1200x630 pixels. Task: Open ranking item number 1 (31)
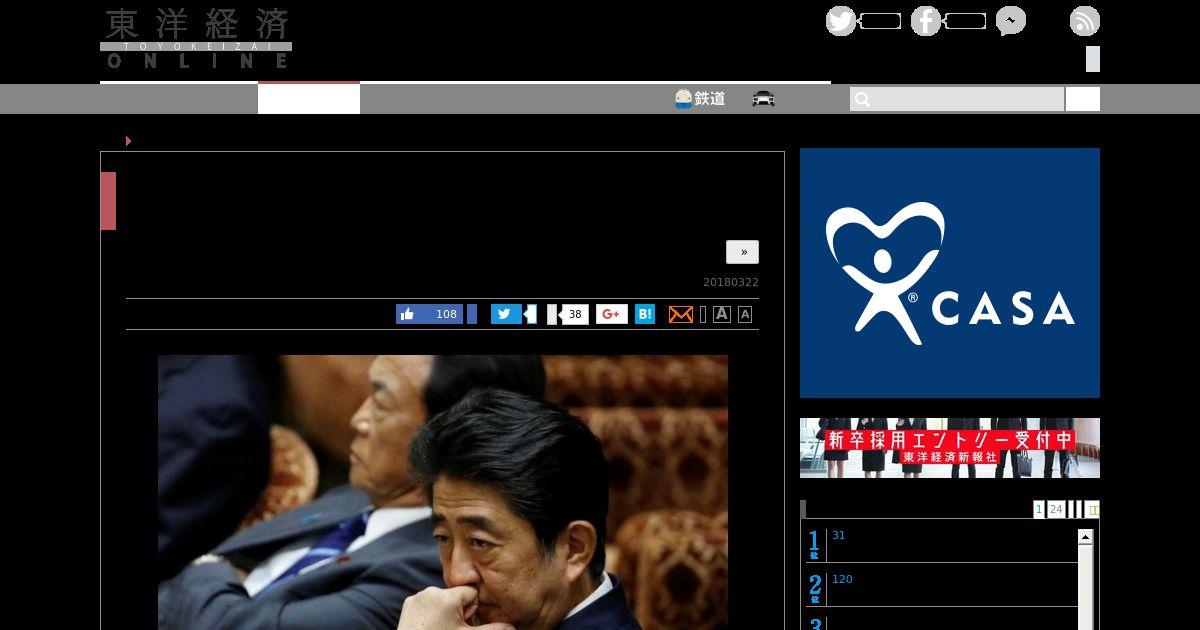(839, 535)
